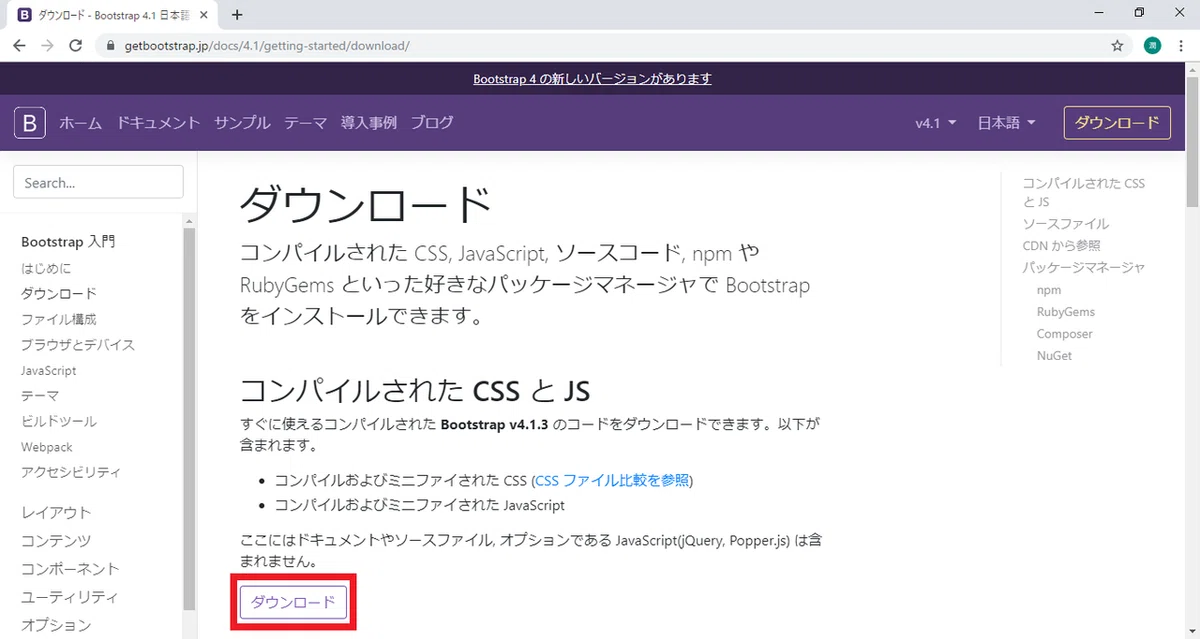Image resolution: width=1200 pixels, height=639 pixels.
Task: Jump to Composer in page contents
Action: click(1065, 334)
